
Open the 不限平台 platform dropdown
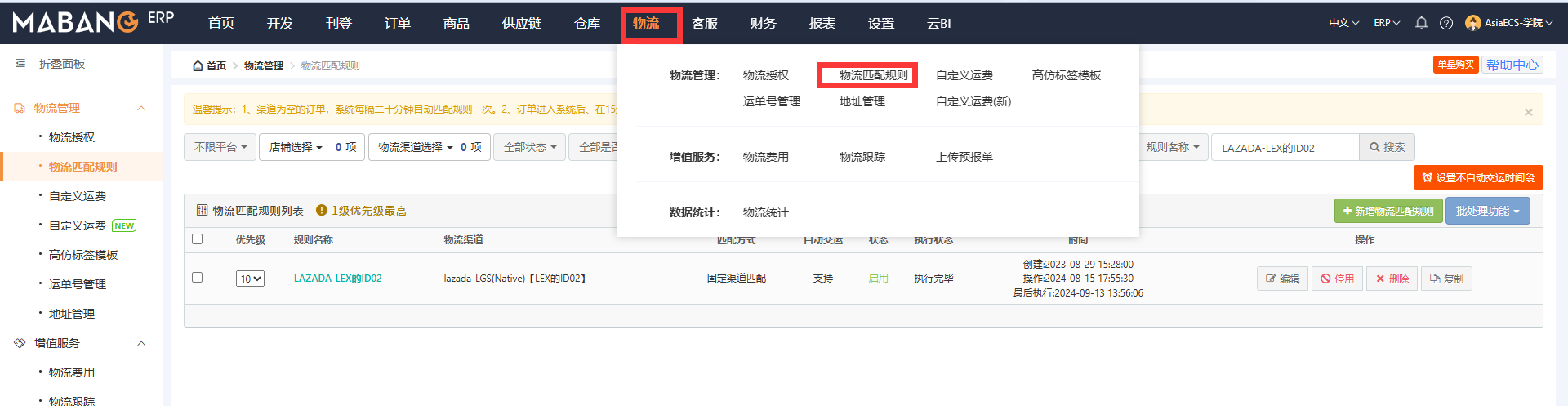click(x=220, y=147)
